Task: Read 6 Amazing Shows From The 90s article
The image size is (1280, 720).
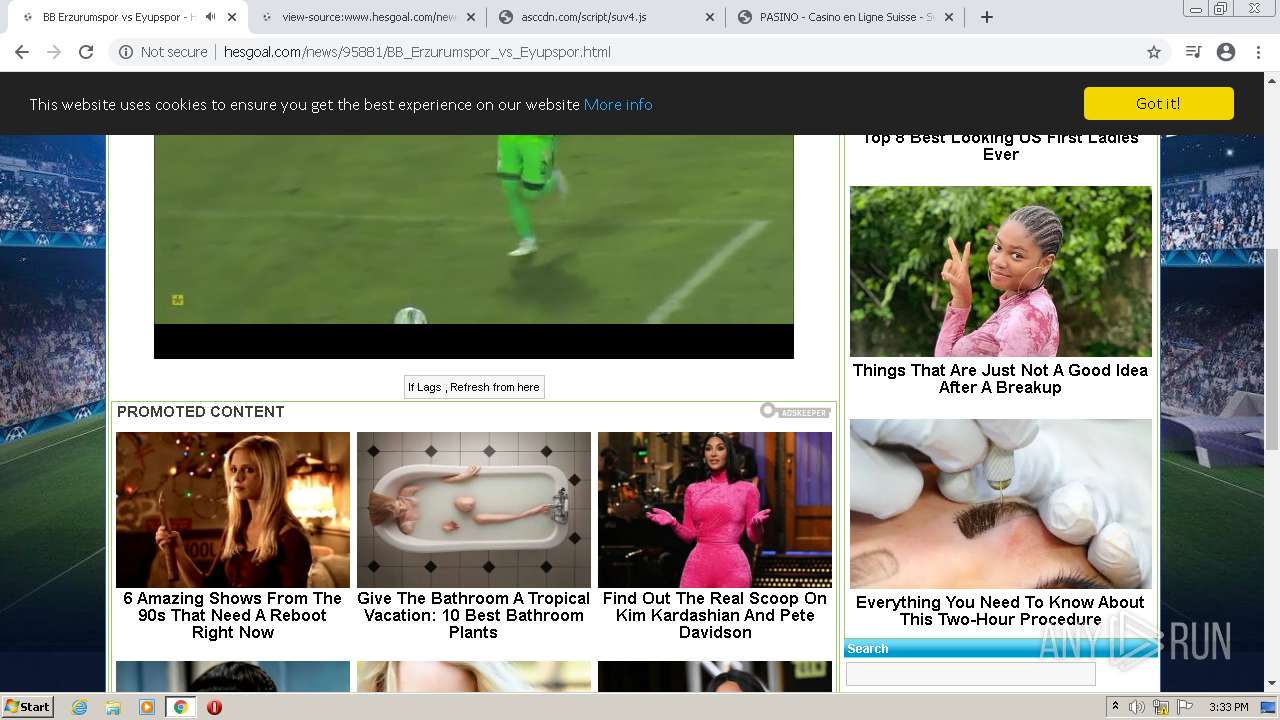Action: [233, 615]
